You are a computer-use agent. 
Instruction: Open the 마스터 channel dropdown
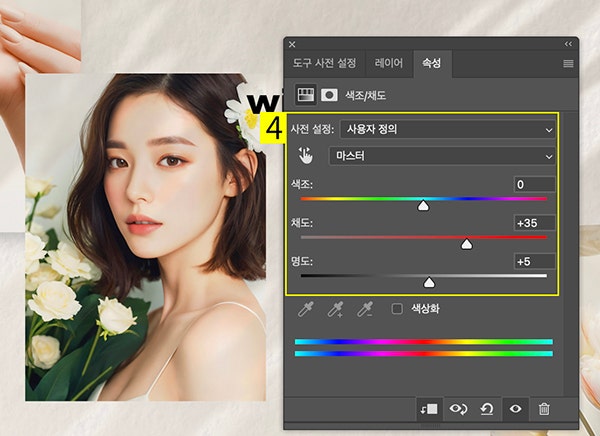442,156
